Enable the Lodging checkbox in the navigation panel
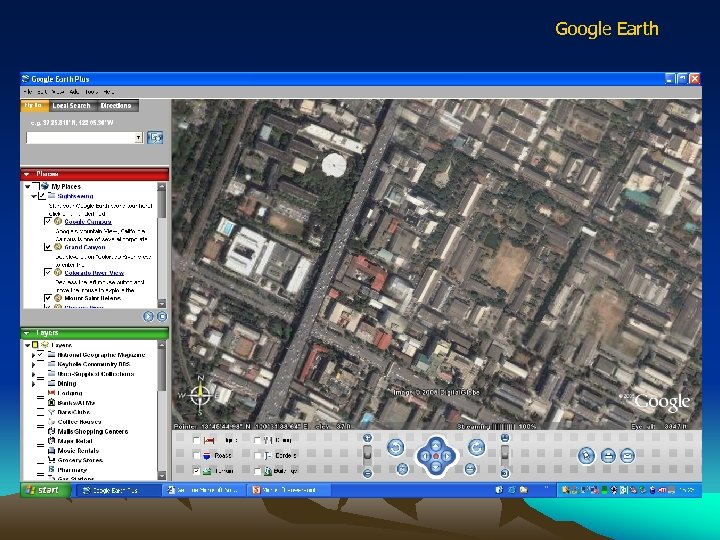 [x=197, y=440]
